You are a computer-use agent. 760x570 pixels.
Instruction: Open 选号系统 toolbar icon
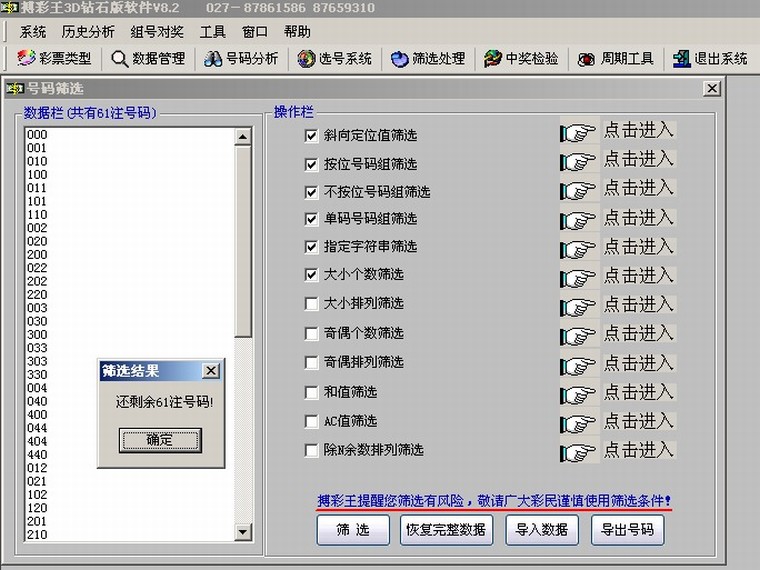coord(306,59)
